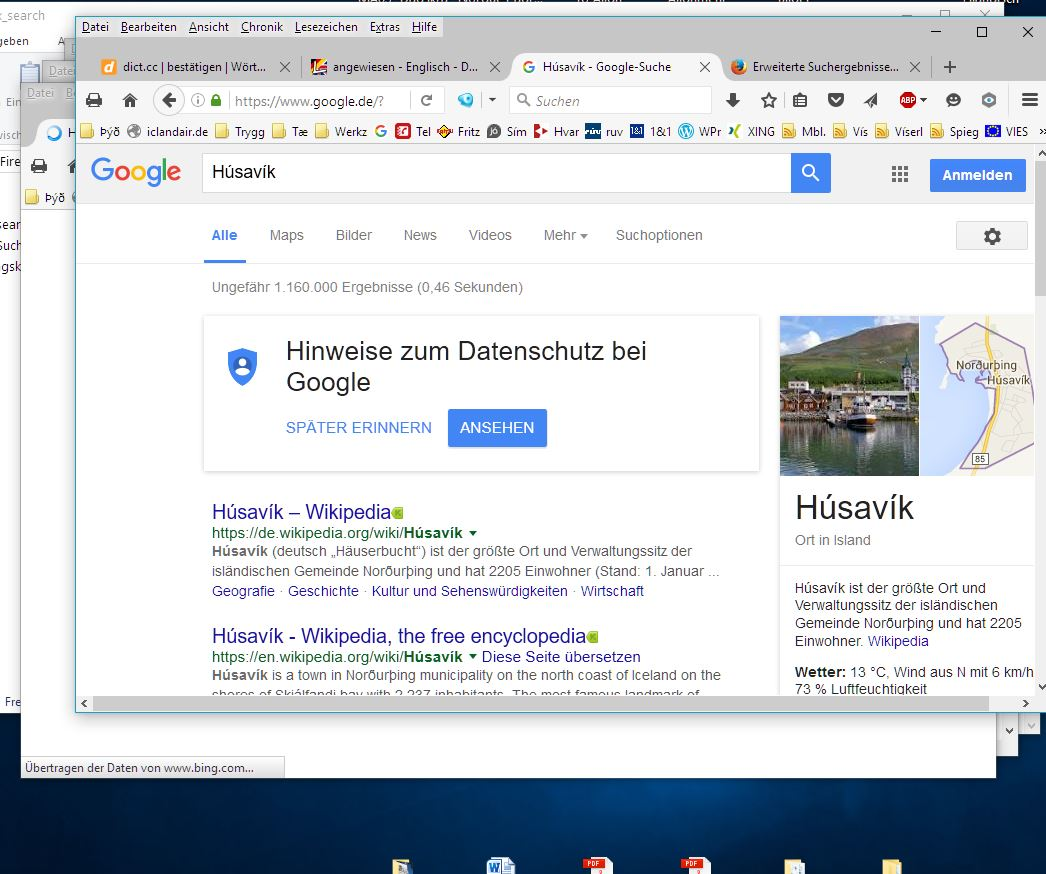This screenshot has width=1046, height=874.
Task: Open the Google apps grid
Action: click(900, 175)
